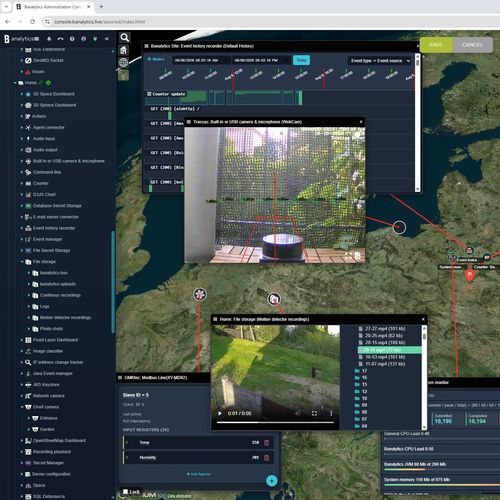Viewport: 500px width, 500px height.
Task: Select the highlighted mp4 file in file list
Action: point(389,350)
